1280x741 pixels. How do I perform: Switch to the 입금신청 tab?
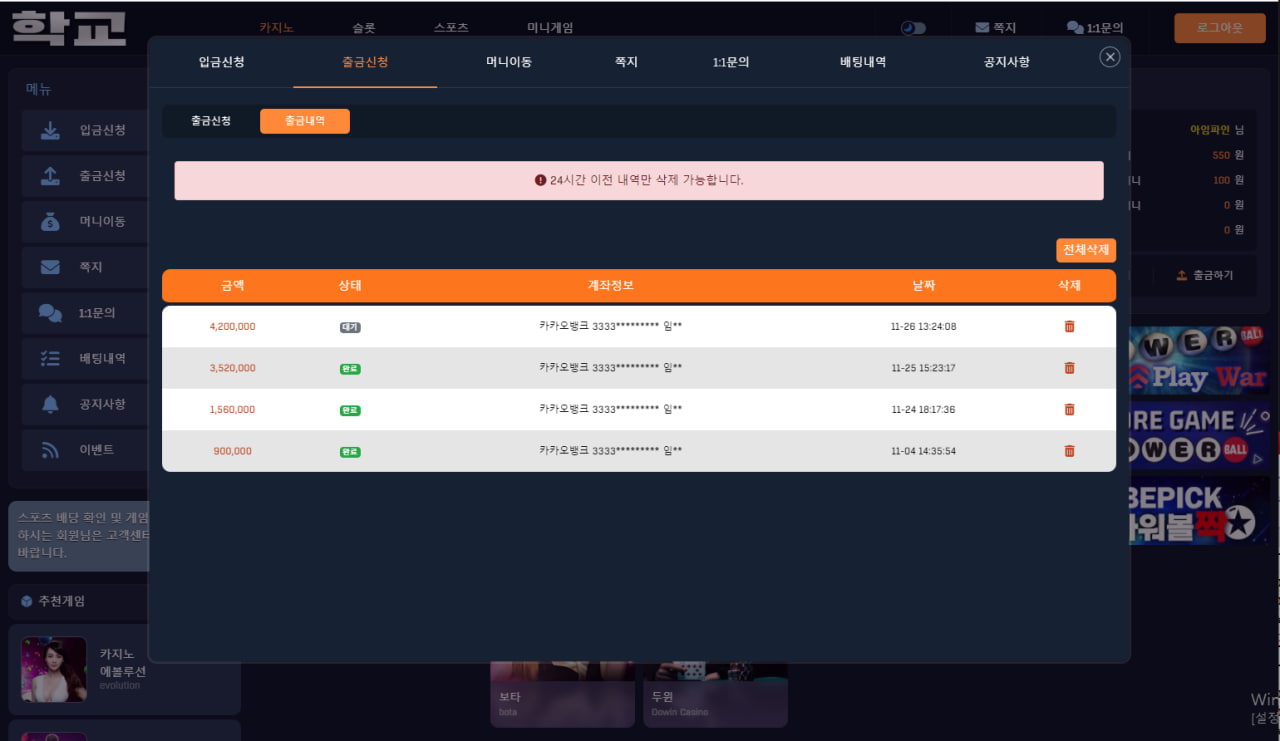[x=221, y=62]
